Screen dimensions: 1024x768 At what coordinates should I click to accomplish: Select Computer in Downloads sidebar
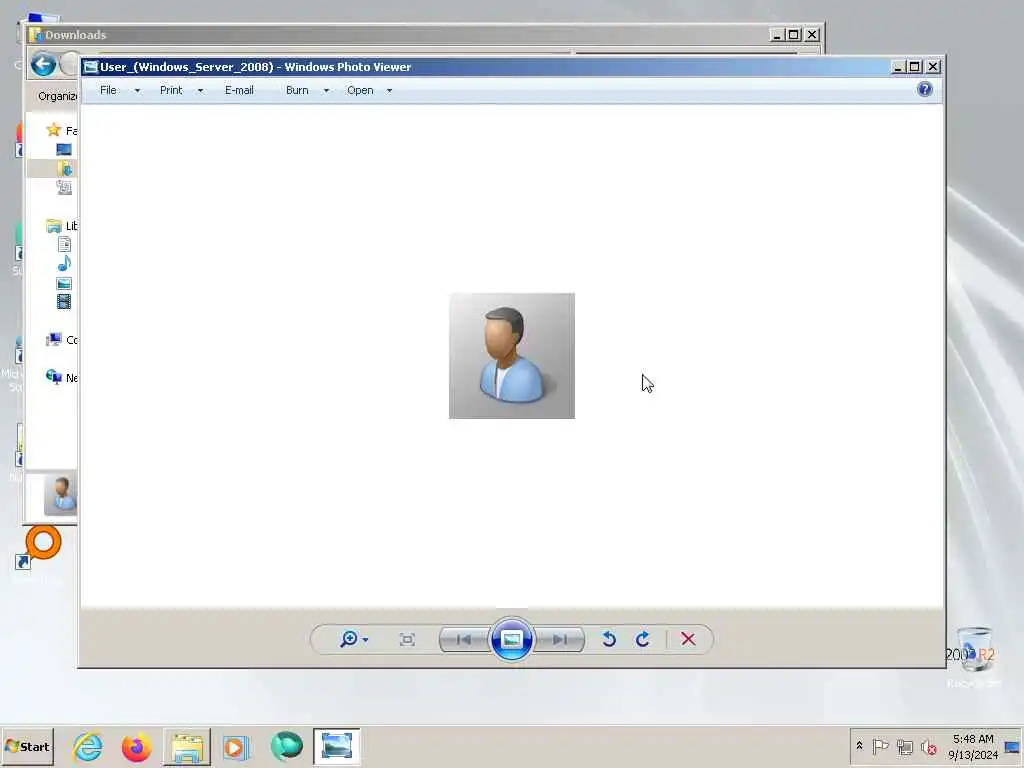point(62,340)
